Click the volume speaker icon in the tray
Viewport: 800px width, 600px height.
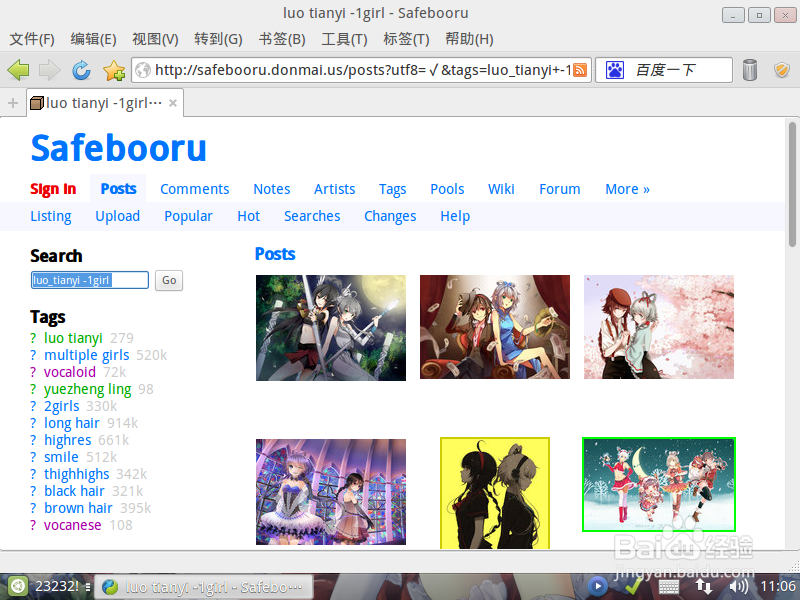(x=739, y=586)
